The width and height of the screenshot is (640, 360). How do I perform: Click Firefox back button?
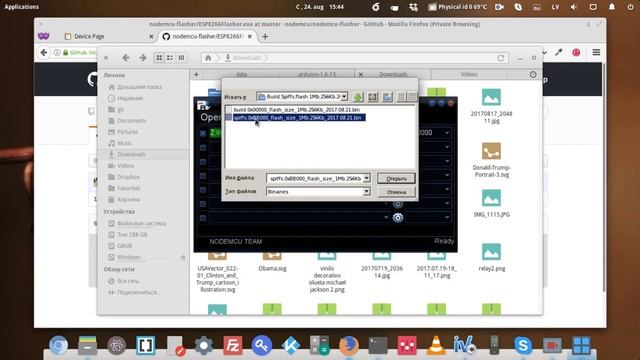pyautogui.click(x=44, y=52)
